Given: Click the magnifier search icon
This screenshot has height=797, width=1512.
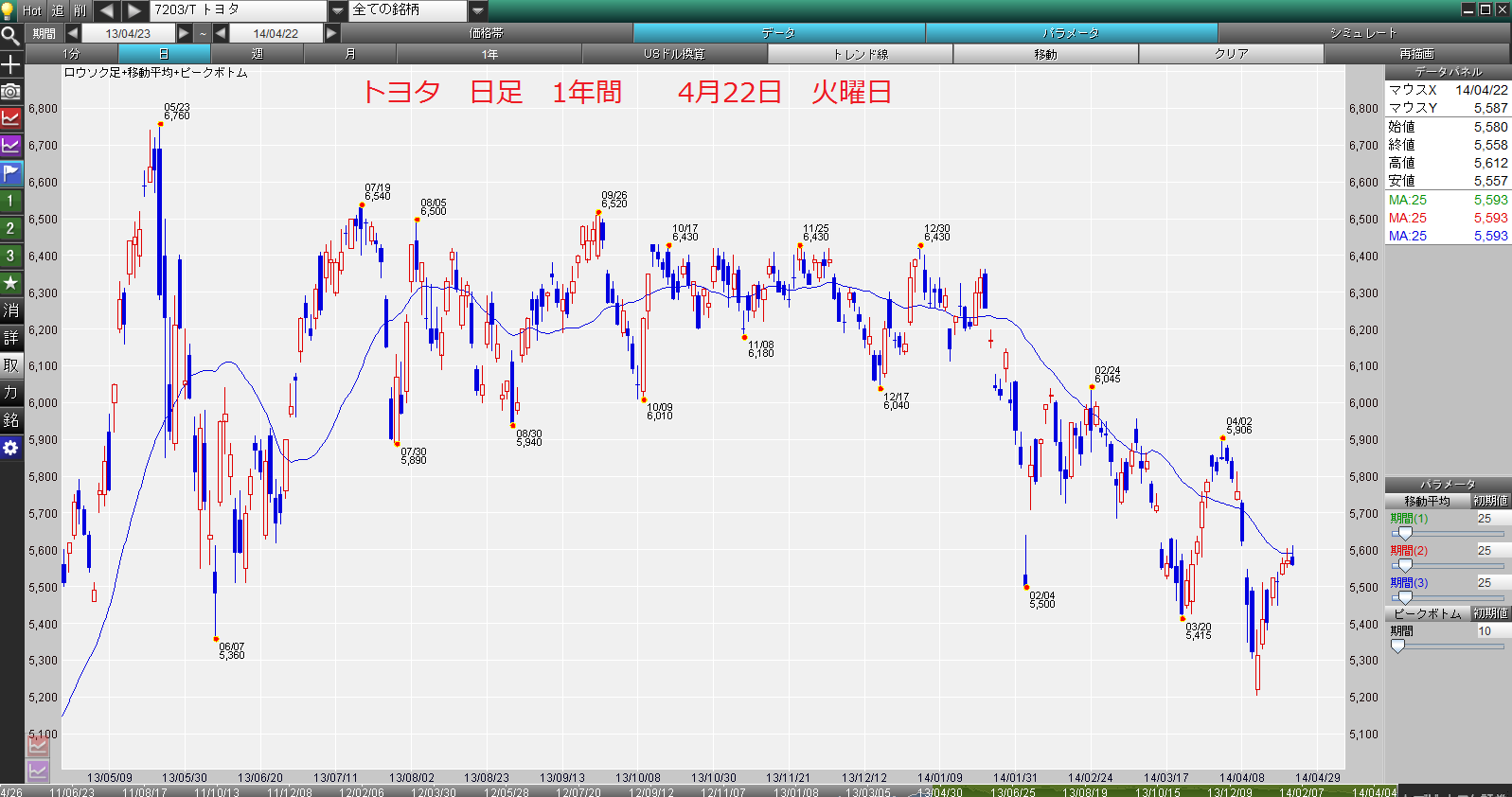Looking at the screenshot, I should click(x=10, y=36).
